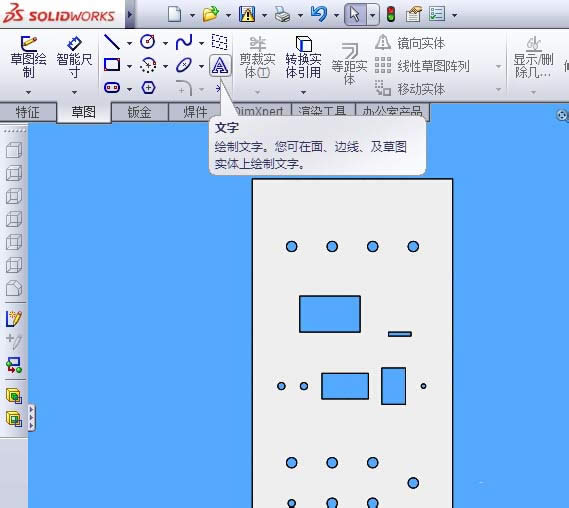Screen dimensions: 569x508
Task: Open the 智能尺寸 dropdown arrow
Action: [x=74, y=92]
